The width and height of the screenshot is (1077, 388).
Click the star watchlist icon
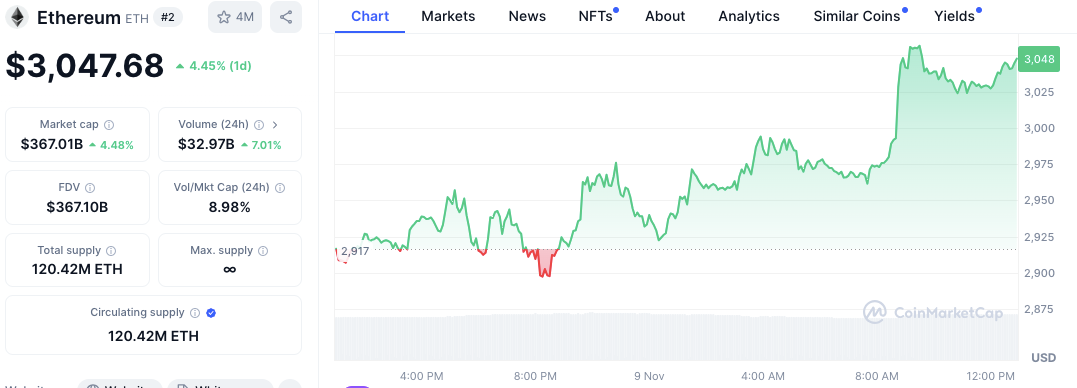(224, 18)
